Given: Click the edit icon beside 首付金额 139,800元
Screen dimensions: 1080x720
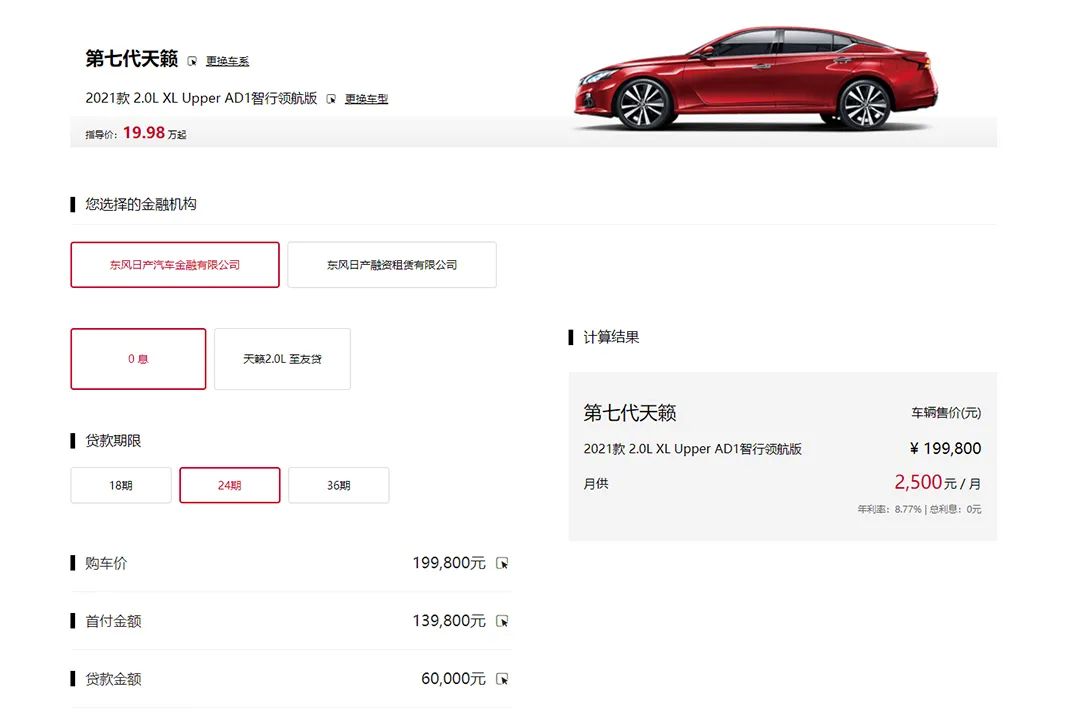Looking at the screenshot, I should 500,621.
